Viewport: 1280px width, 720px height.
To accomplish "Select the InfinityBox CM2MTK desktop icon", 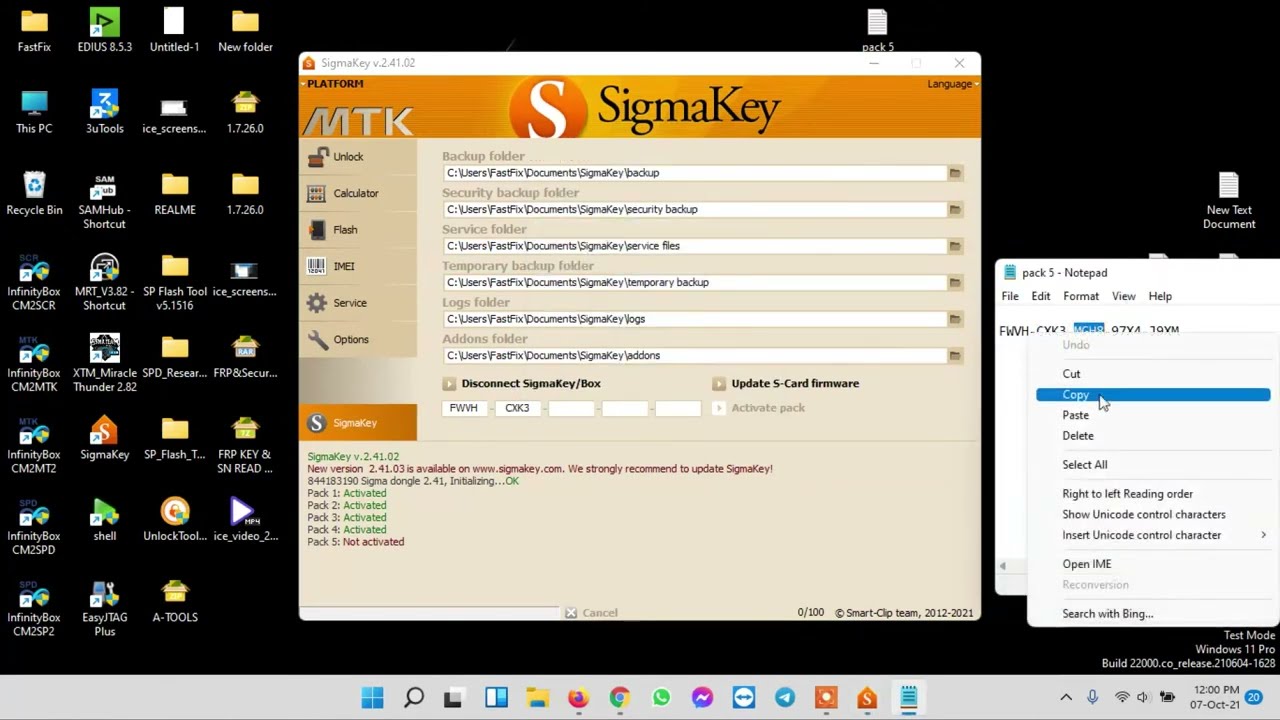I will tap(34, 364).
